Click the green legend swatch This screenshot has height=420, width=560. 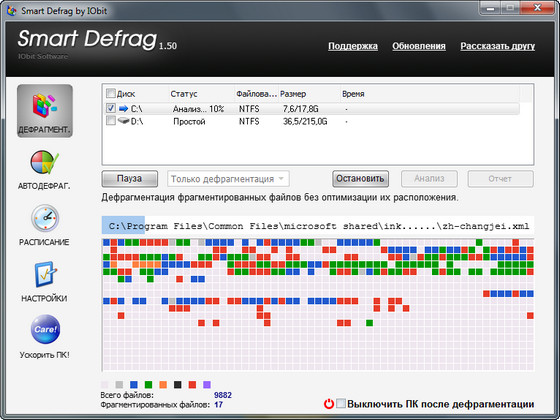pos(149,385)
